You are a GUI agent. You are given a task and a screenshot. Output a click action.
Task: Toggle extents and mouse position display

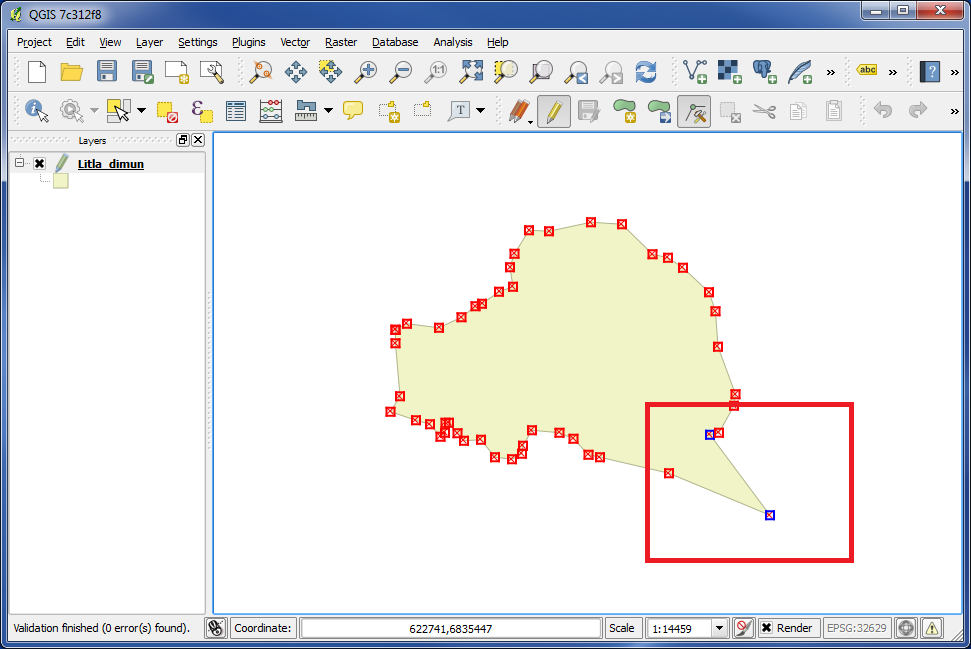216,628
